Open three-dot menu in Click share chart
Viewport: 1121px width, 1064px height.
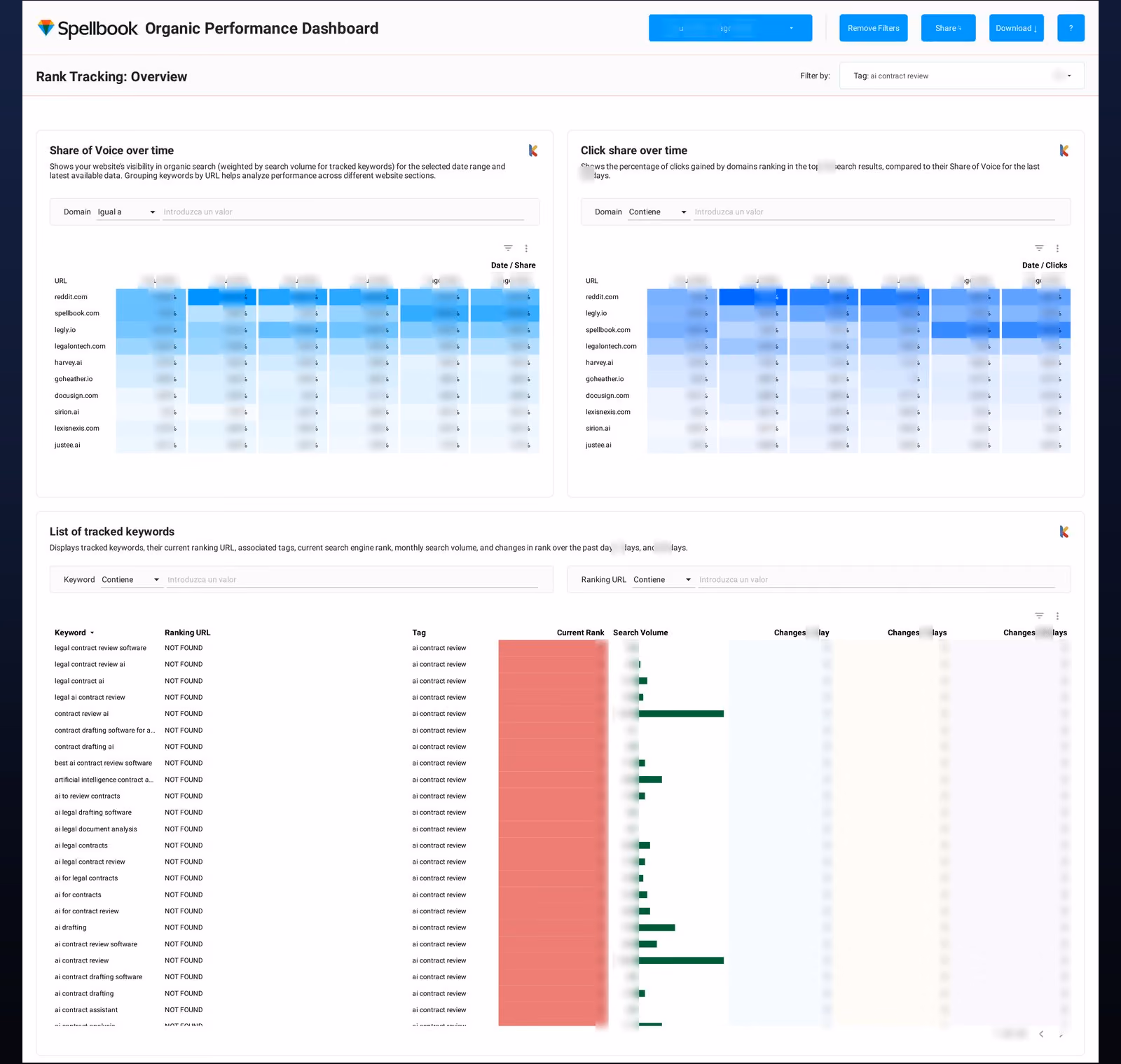[1057, 248]
